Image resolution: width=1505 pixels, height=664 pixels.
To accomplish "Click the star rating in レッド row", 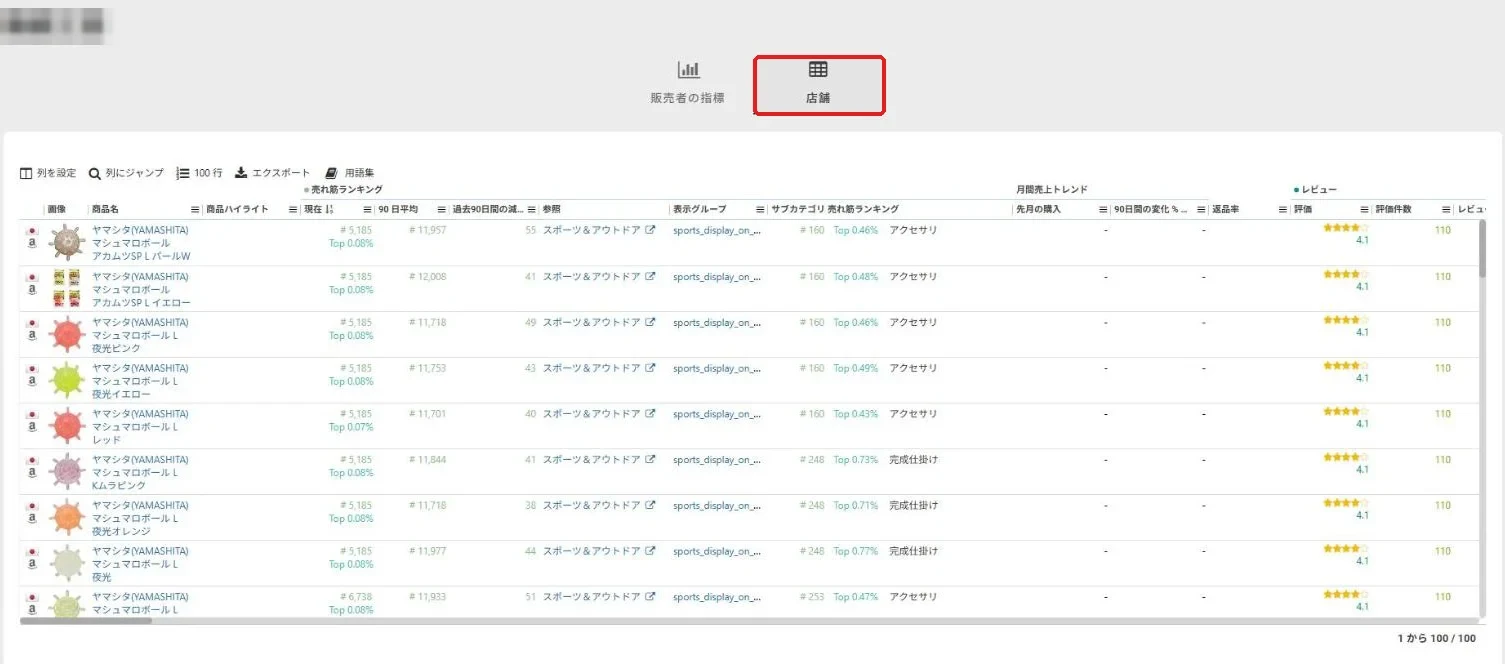I will [x=1346, y=411].
